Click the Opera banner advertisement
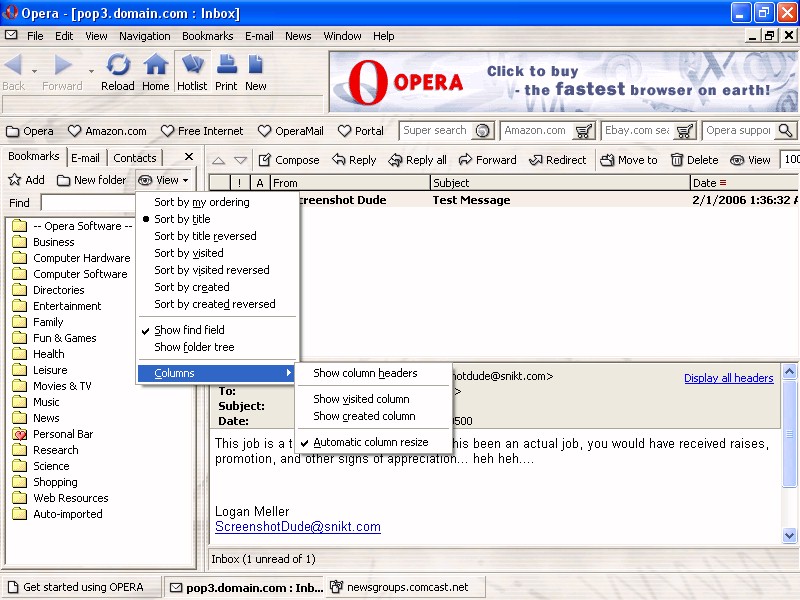800x600 pixels. click(563, 82)
